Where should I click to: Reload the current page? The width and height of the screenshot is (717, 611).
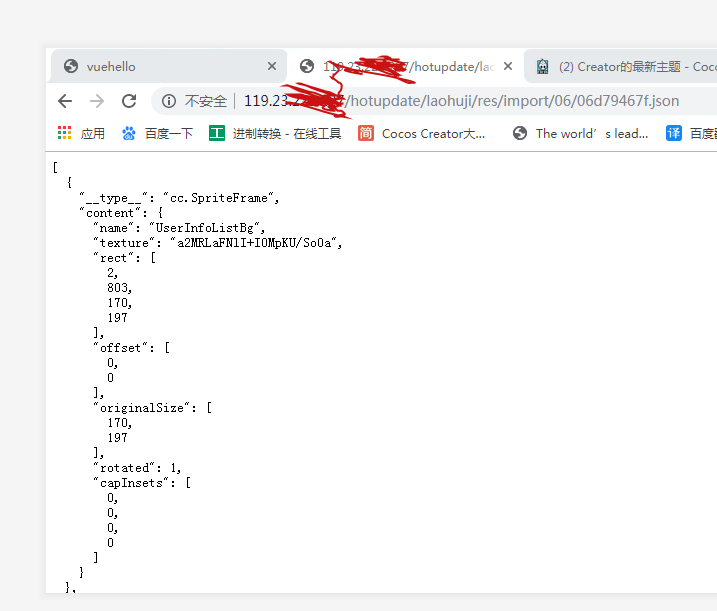point(129,101)
